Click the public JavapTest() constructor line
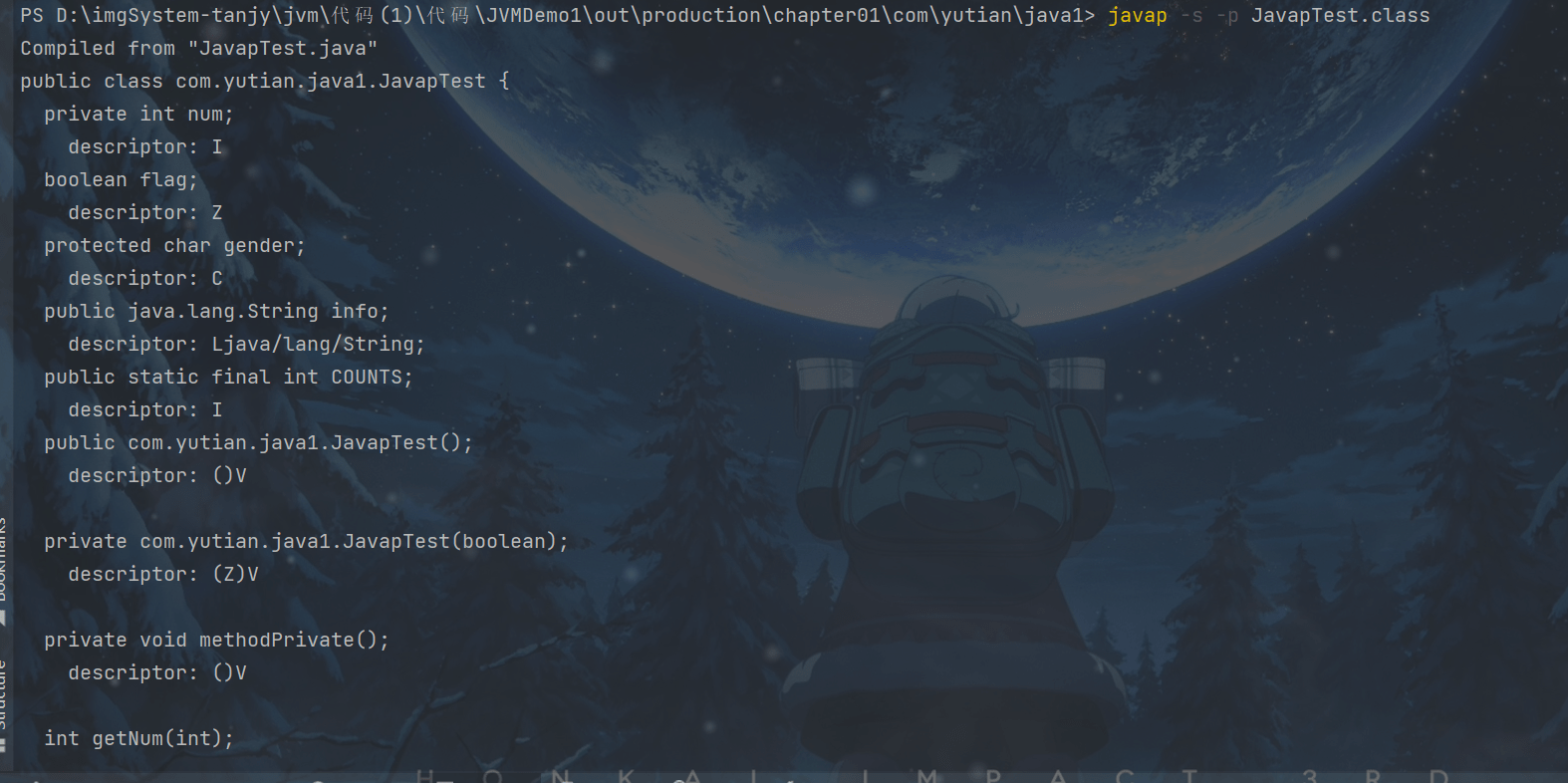This screenshot has height=783, width=1568. pyautogui.click(x=258, y=443)
